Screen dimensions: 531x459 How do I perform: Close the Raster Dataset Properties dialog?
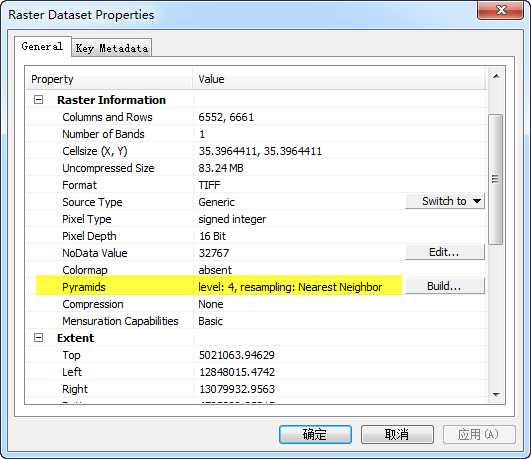click(500, 10)
